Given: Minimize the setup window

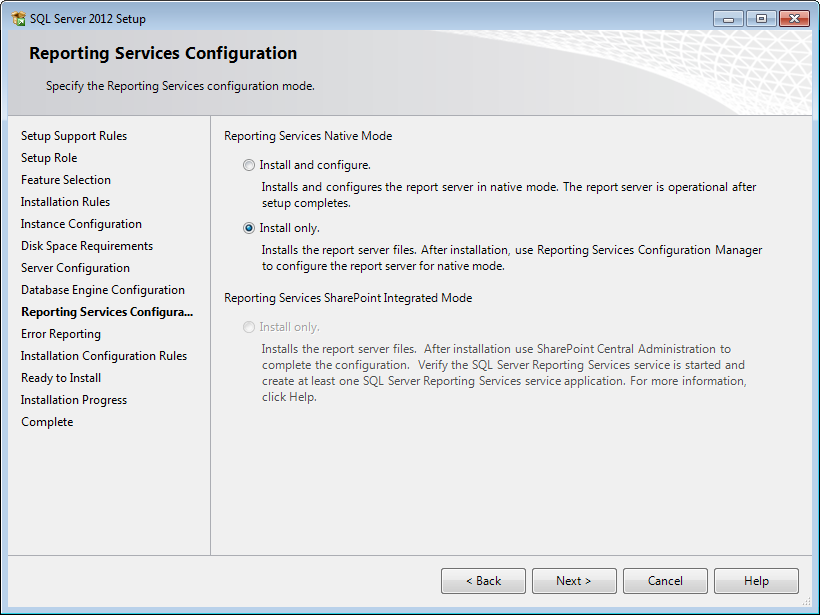Looking at the screenshot, I should tap(728, 19).
